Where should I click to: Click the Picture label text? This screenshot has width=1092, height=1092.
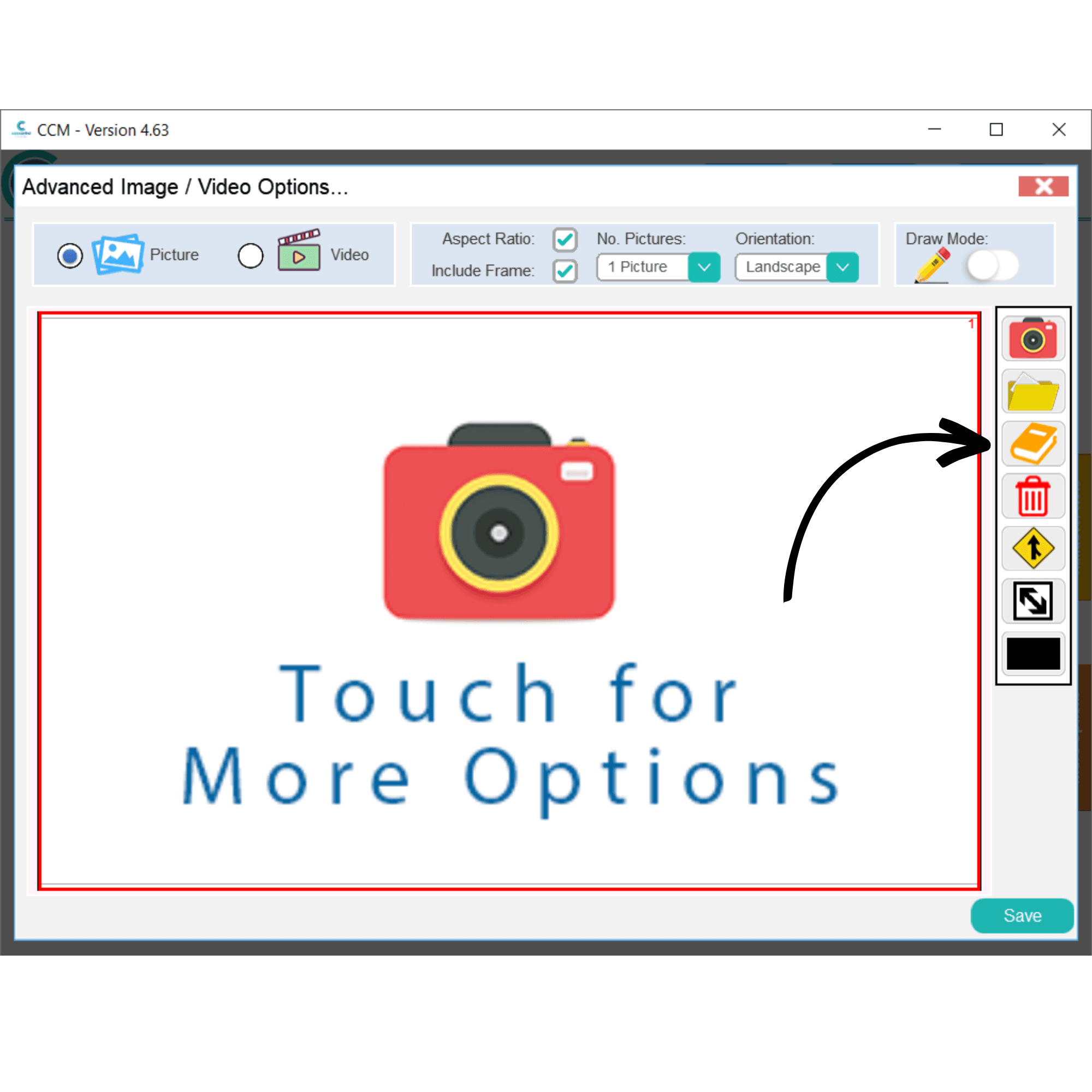174,255
